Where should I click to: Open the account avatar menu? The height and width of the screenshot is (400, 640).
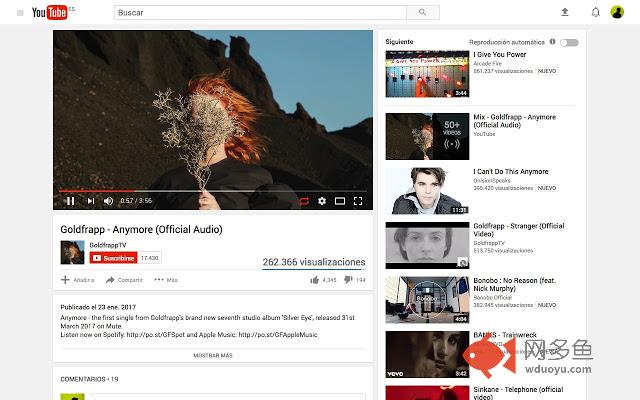coord(617,12)
